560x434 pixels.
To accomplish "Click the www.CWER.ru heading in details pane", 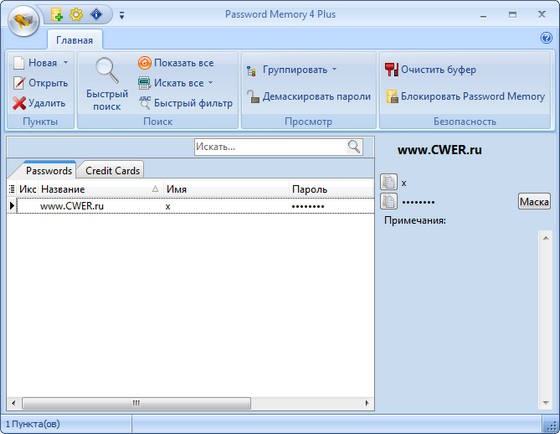I will pyautogui.click(x=439, y=150).
